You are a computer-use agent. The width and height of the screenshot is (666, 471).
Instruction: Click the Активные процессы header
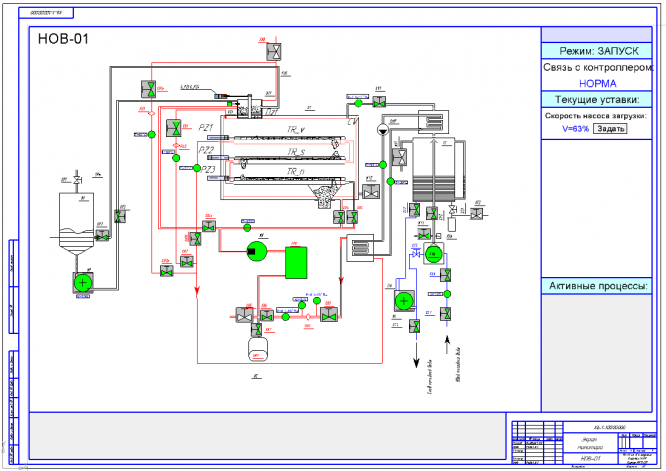click(x=597, y=286)
